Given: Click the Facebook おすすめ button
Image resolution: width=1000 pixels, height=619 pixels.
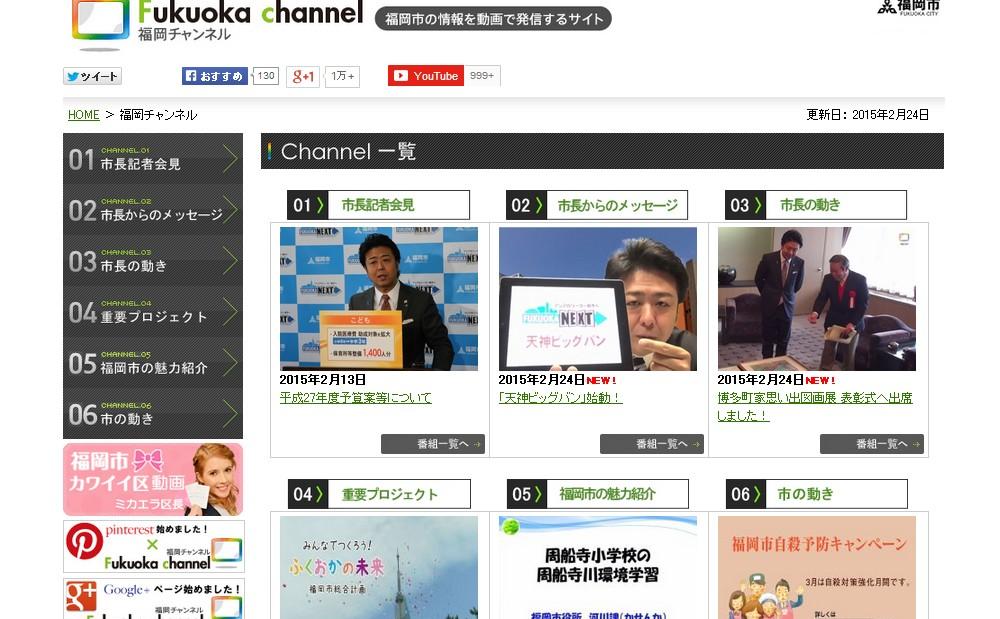Looking at the screenshot, I should [x=215, y=76].
